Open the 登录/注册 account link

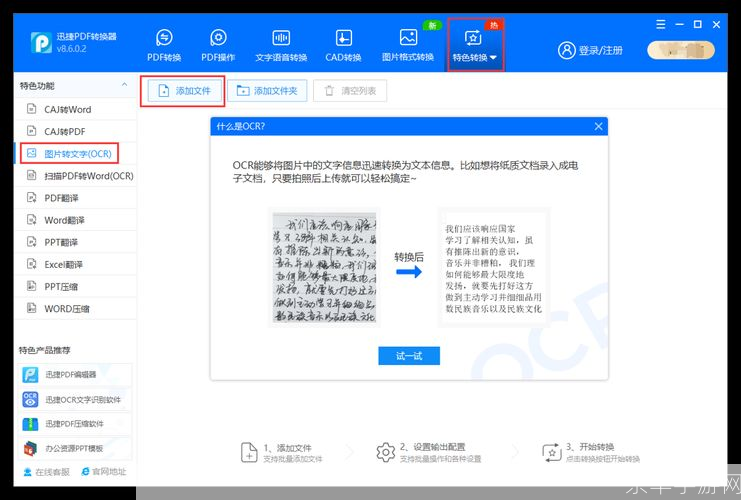coord(591,50)
